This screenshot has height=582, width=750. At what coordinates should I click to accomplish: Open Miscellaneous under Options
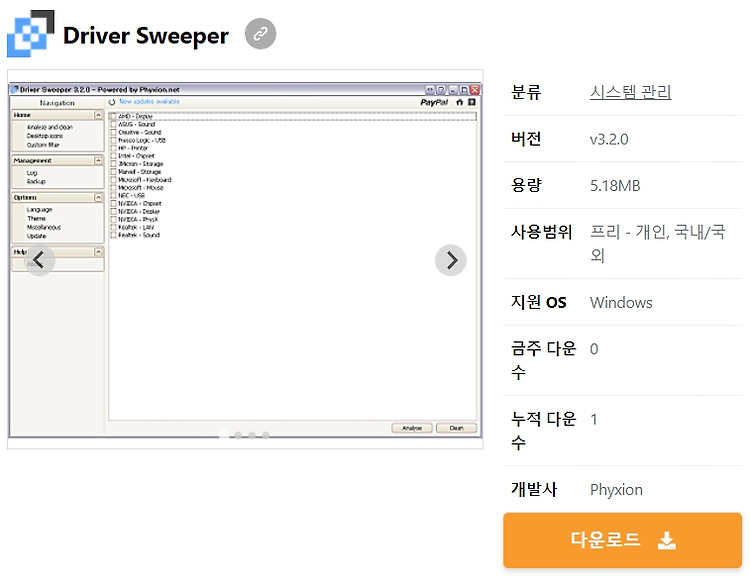pyautogui.click(x=44, y=227)
